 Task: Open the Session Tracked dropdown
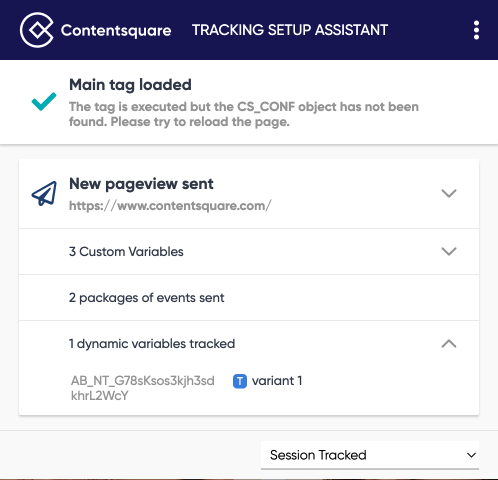coord(370,455)
